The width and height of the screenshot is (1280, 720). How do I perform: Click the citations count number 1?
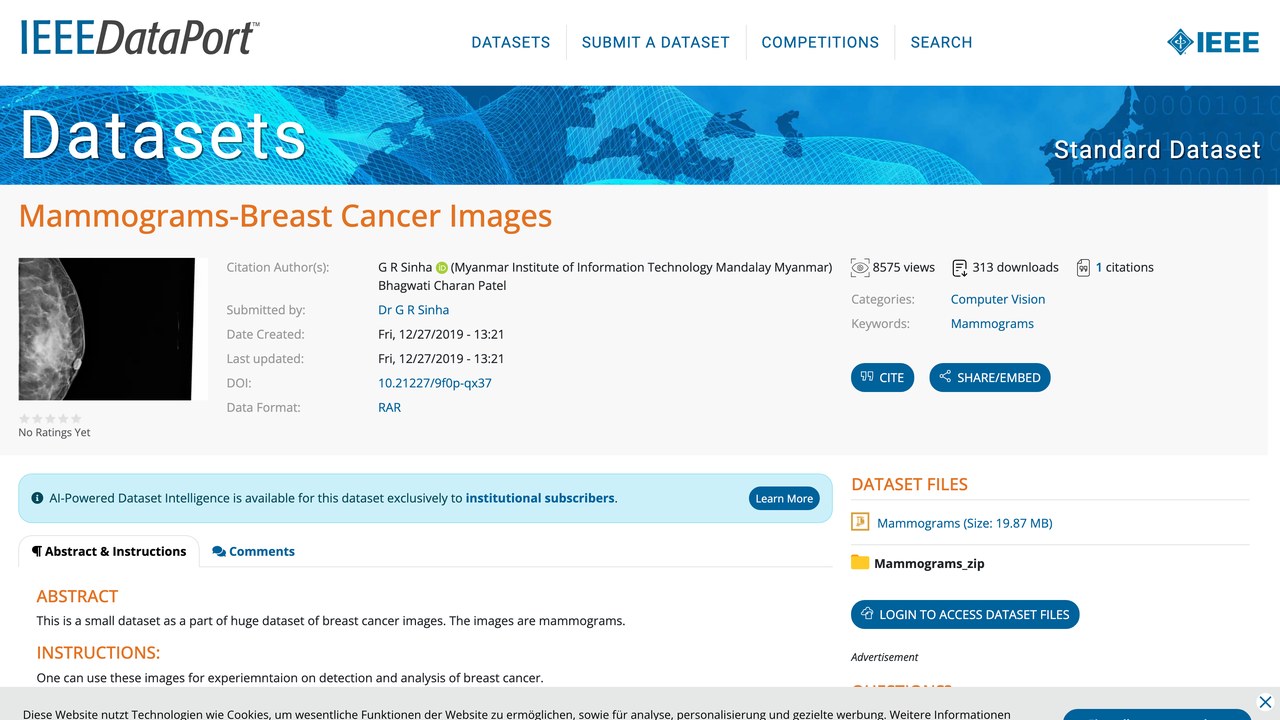(x=1099, y=267)
